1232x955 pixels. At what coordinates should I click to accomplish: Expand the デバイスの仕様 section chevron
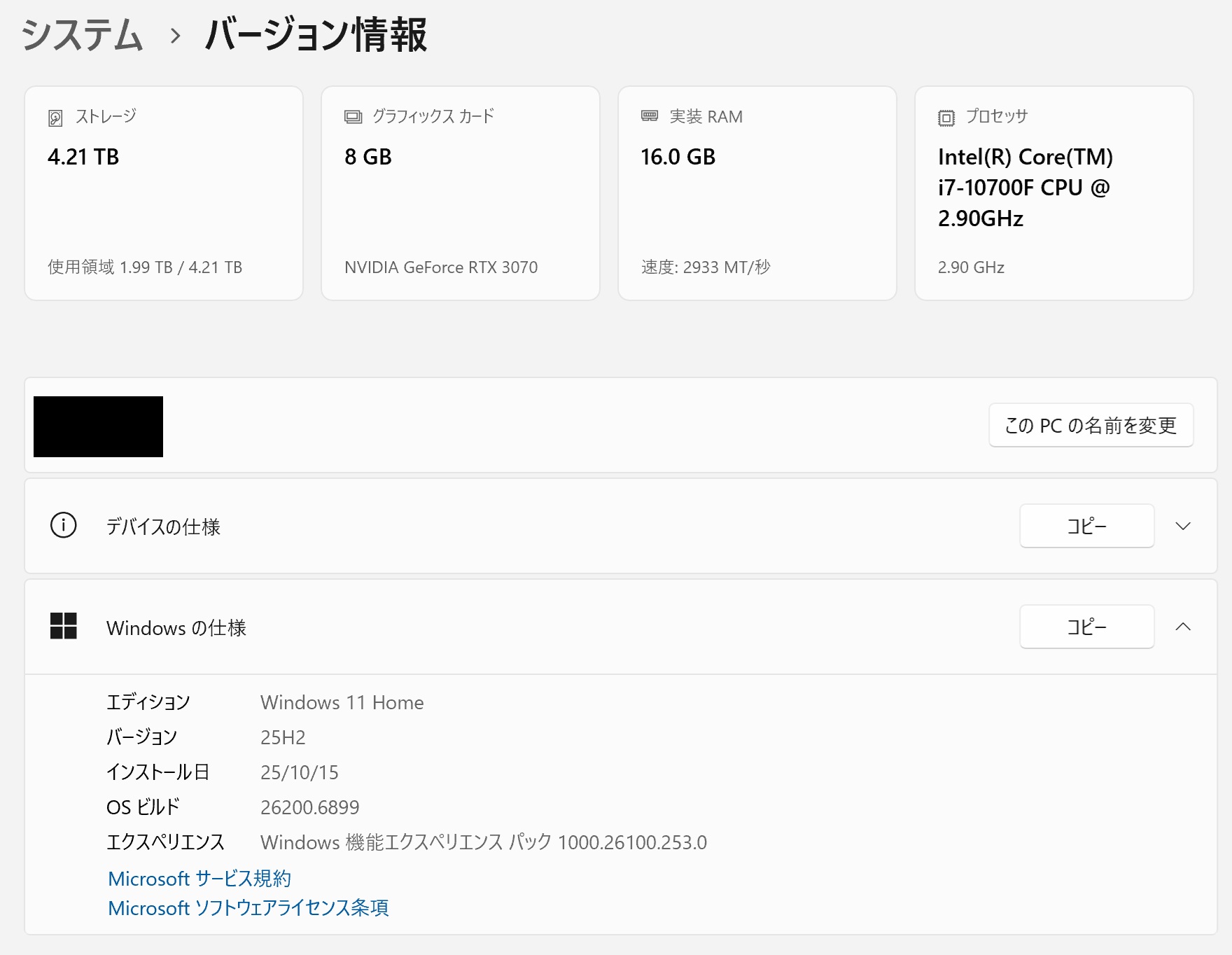pos(1183,526)
